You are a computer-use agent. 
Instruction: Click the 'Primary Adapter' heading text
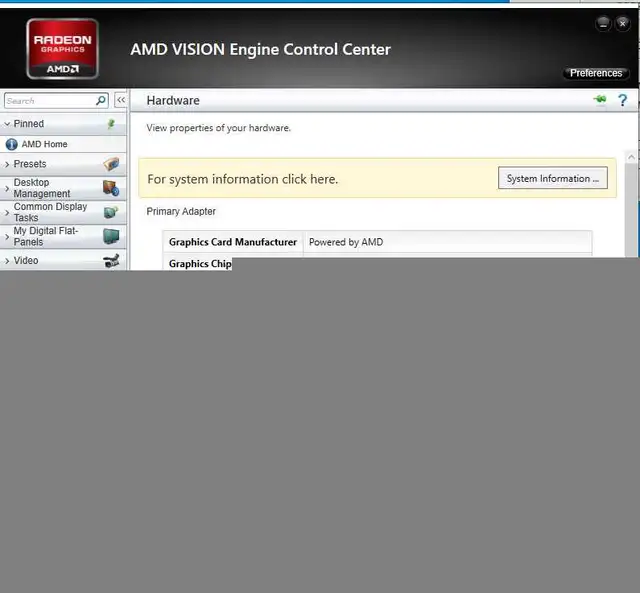(x=181, y=211)
